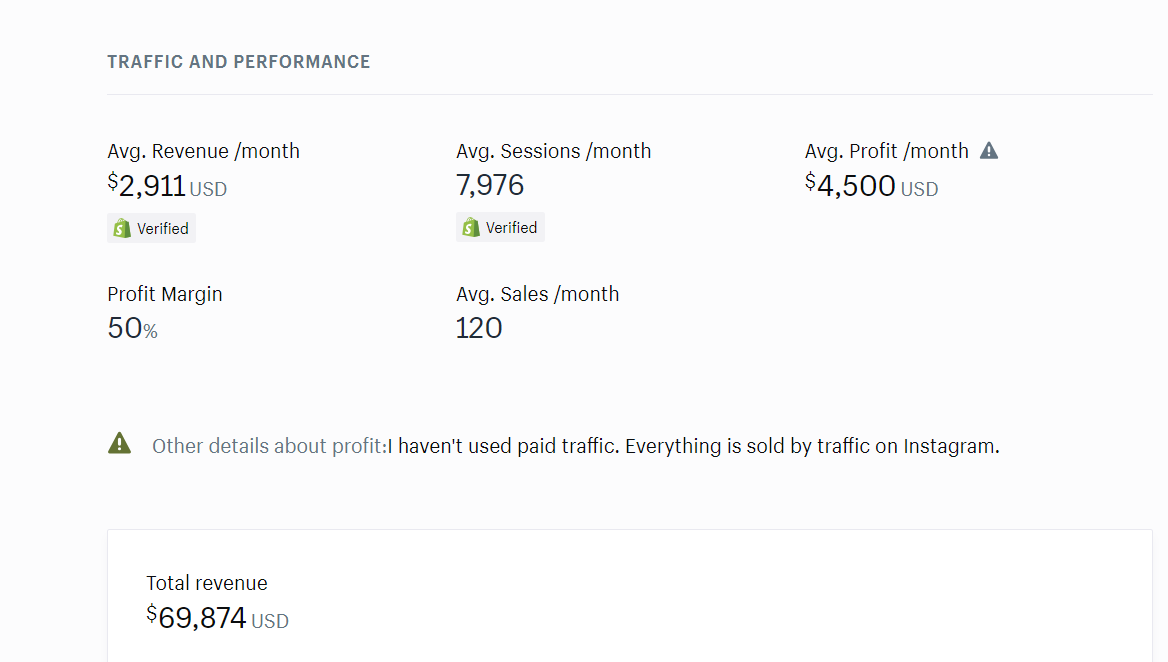Click the Avg. Revenue /month label
Viewport: 1168px width, 662px height.
(203, 151)
